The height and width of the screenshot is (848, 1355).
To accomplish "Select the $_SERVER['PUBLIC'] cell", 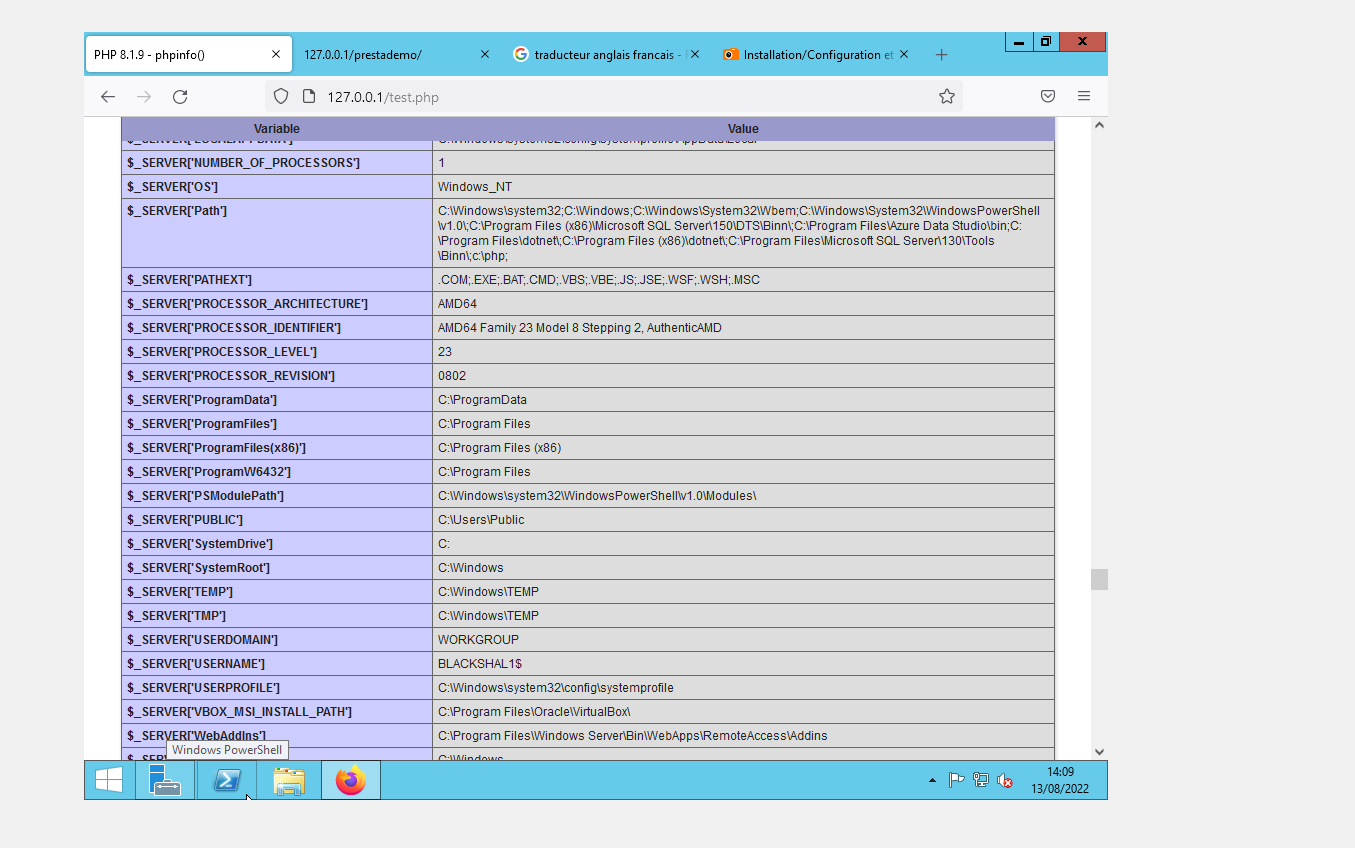I will pos(277,520).
